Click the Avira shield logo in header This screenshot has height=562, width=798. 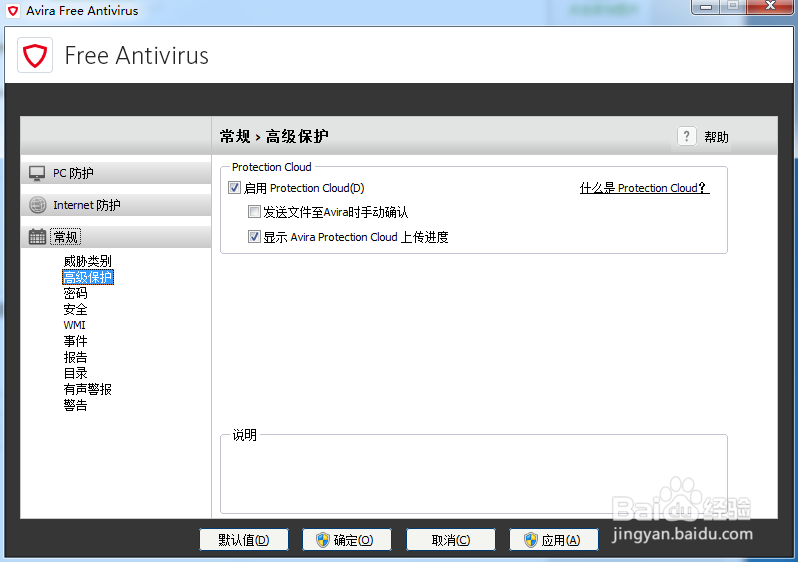click(x=35, y=55)
